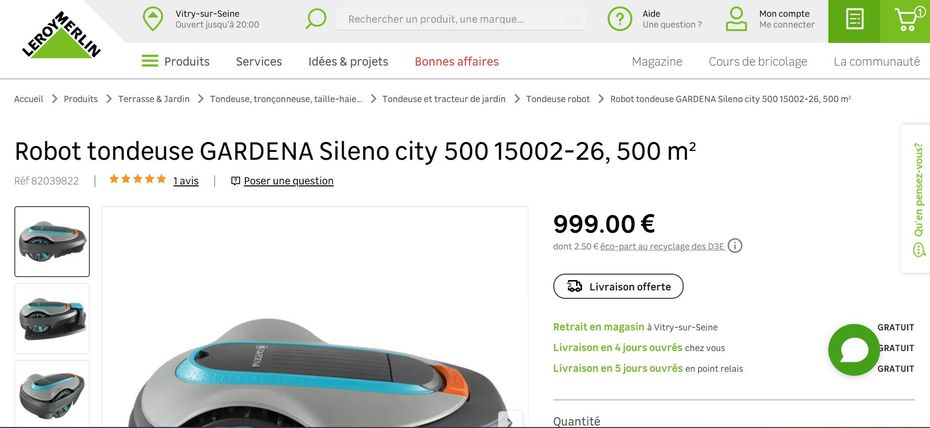Click the Leroy Merlin logo
Viewport: 930px width, 428px height.
(61, 35)
